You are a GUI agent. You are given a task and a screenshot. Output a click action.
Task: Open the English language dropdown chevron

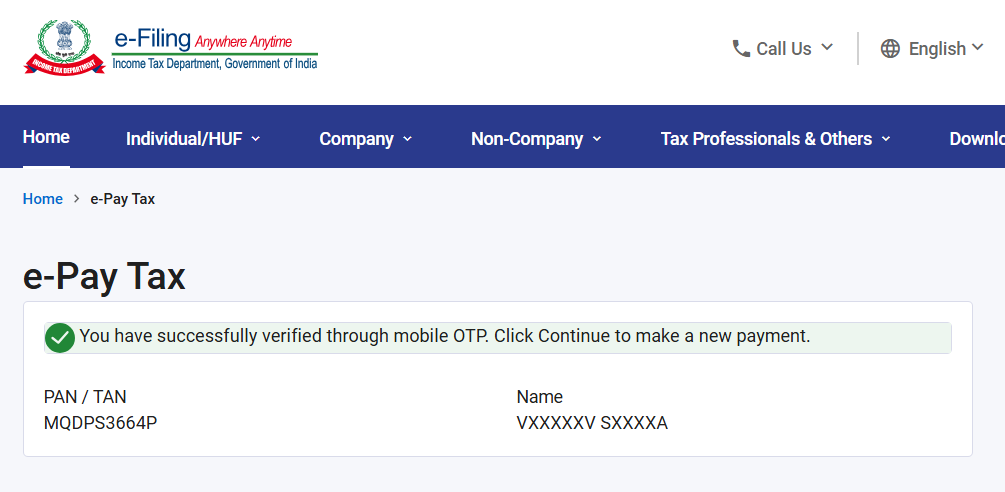pyautogui.click(x=977, y=47)
